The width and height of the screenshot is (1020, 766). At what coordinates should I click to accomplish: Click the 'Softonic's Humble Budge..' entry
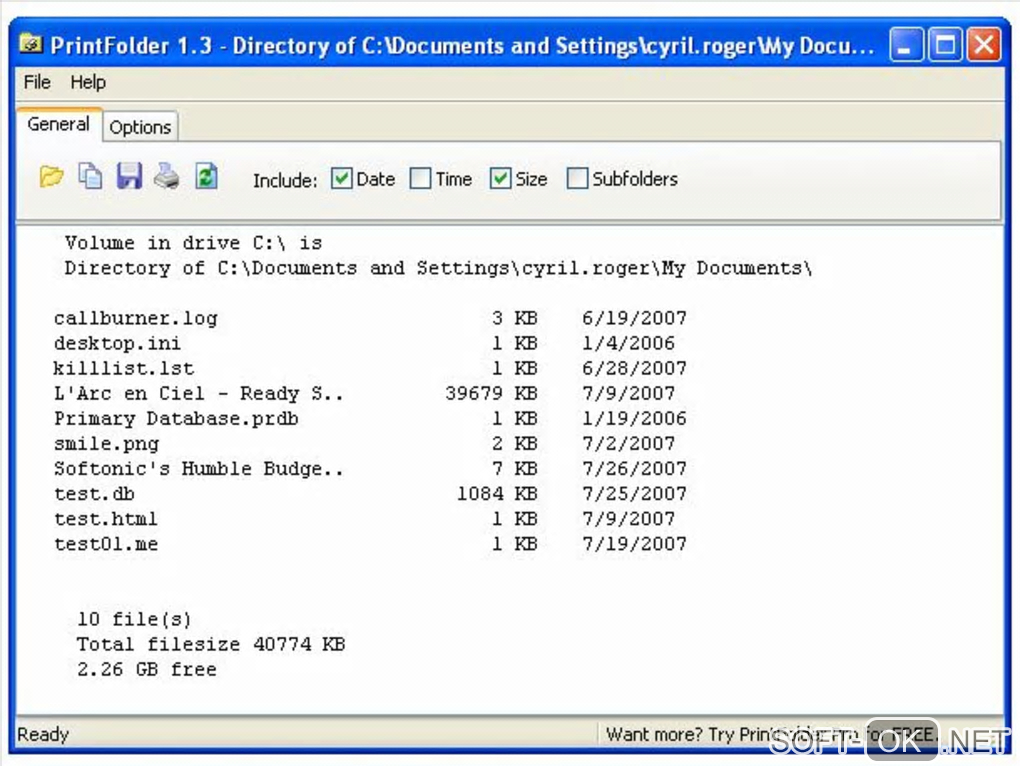click(198, 468)
